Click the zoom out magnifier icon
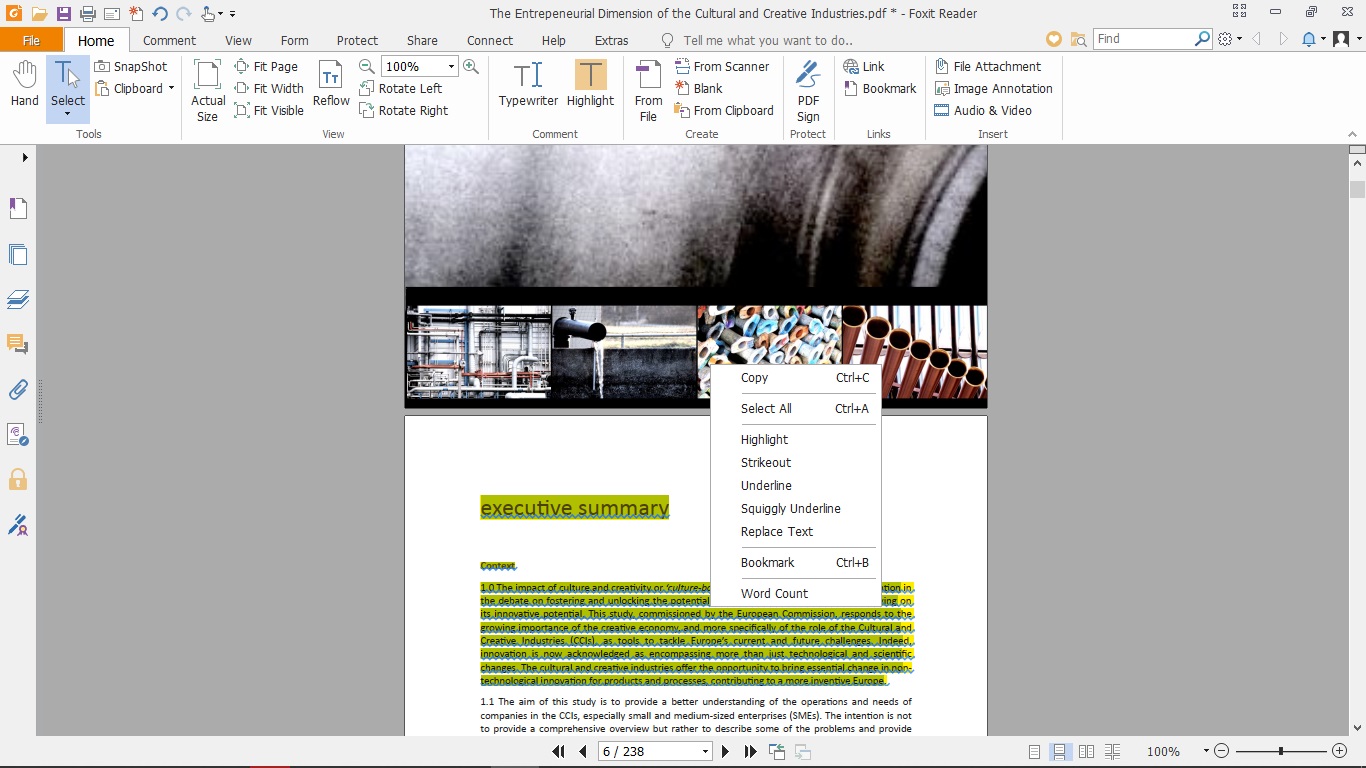 coord(367,66)
